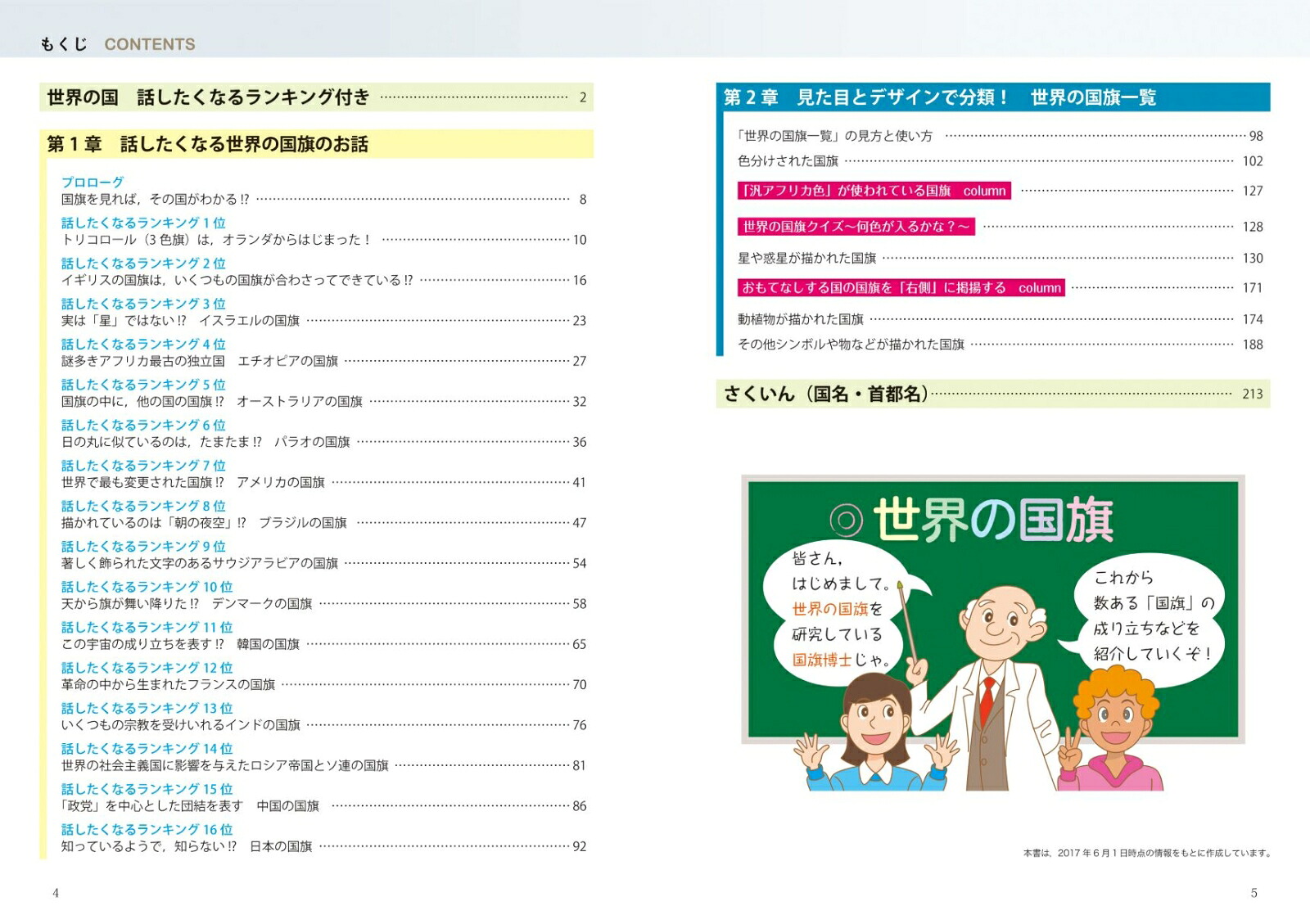Click the 'もくじ CONTENTS' page header

pyautogui.click(x=117, y=44)
